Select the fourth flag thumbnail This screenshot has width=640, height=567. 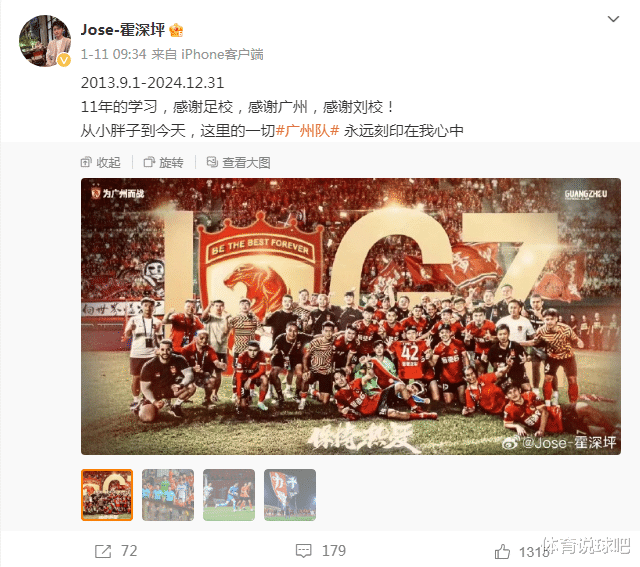pyautogui.click(x=290, y=495)
